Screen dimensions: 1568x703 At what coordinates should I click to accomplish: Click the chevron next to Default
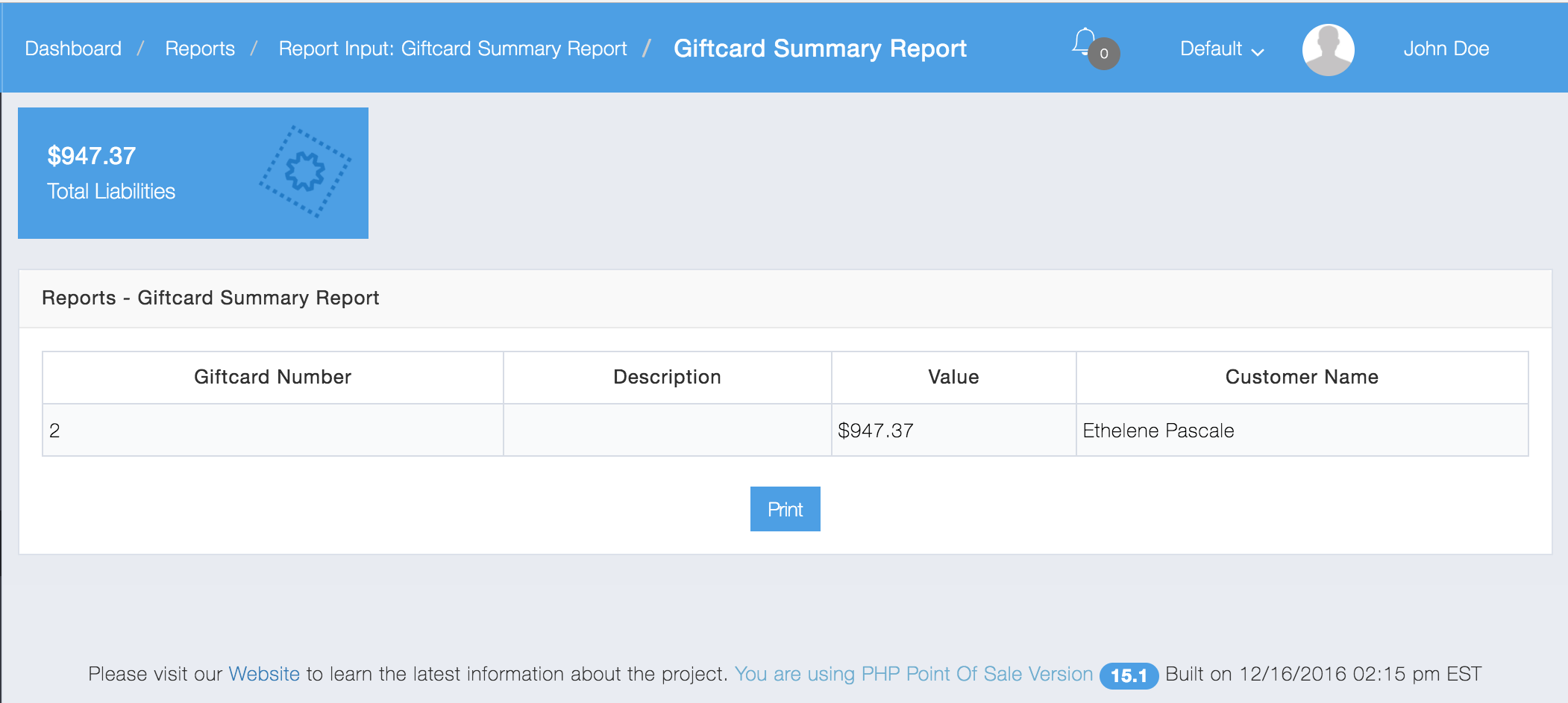(1258, 51)
